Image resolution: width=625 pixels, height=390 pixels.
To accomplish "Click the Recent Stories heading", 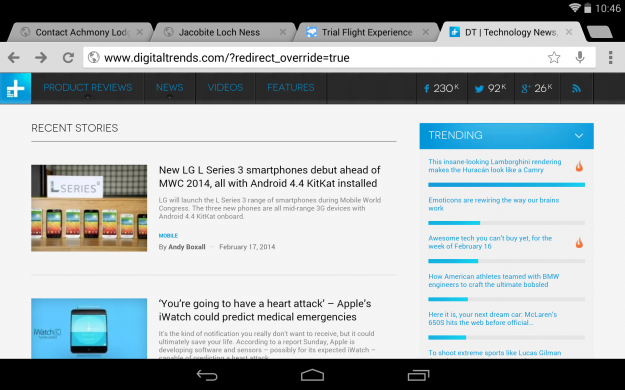I will 75,128.
